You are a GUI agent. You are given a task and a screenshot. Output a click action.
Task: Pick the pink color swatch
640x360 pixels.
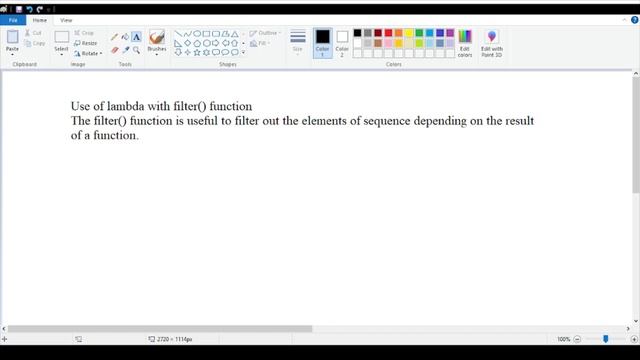[388, 43]
